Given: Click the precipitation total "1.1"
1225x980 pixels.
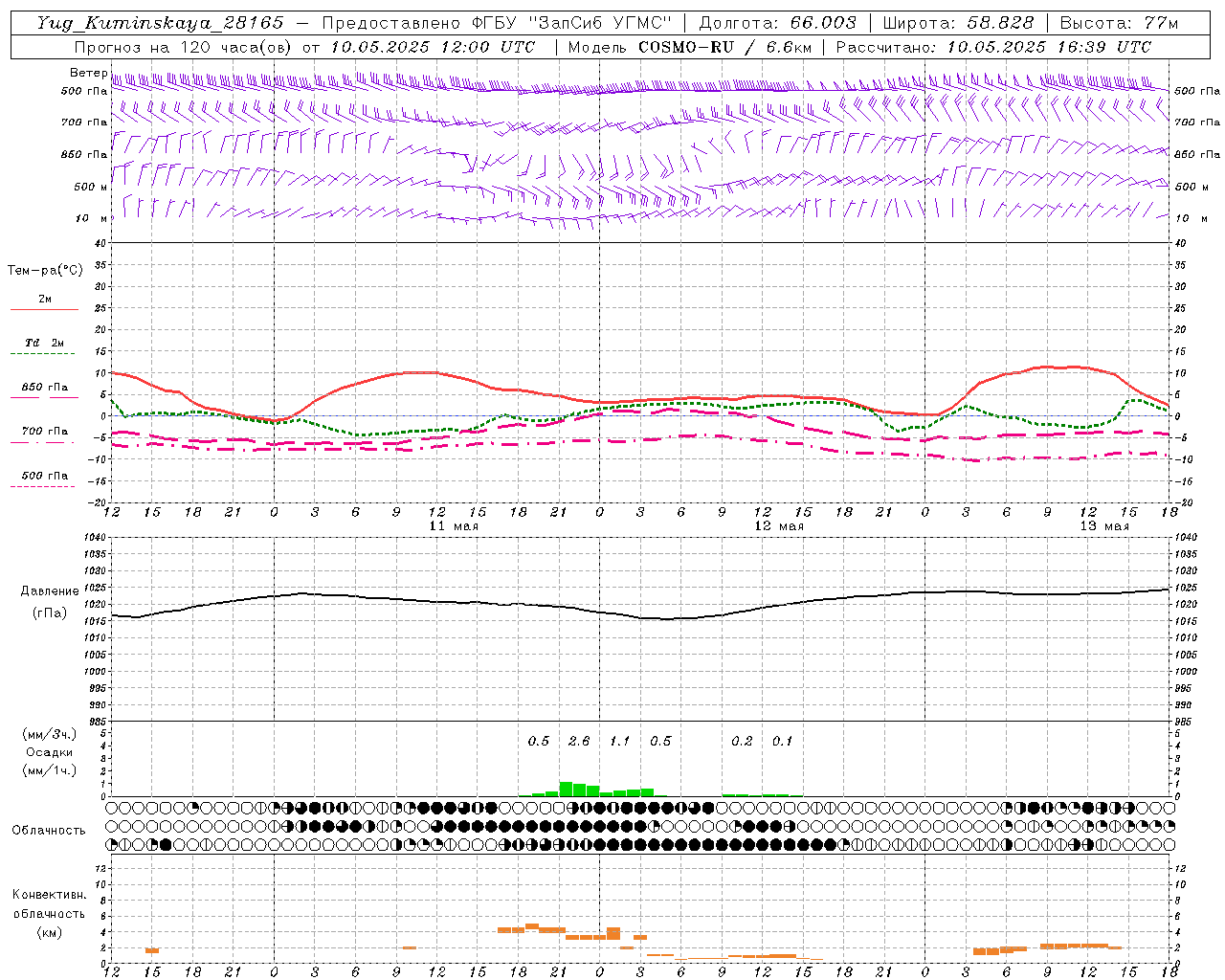Looking at the screenshot, I should [620, 742].
